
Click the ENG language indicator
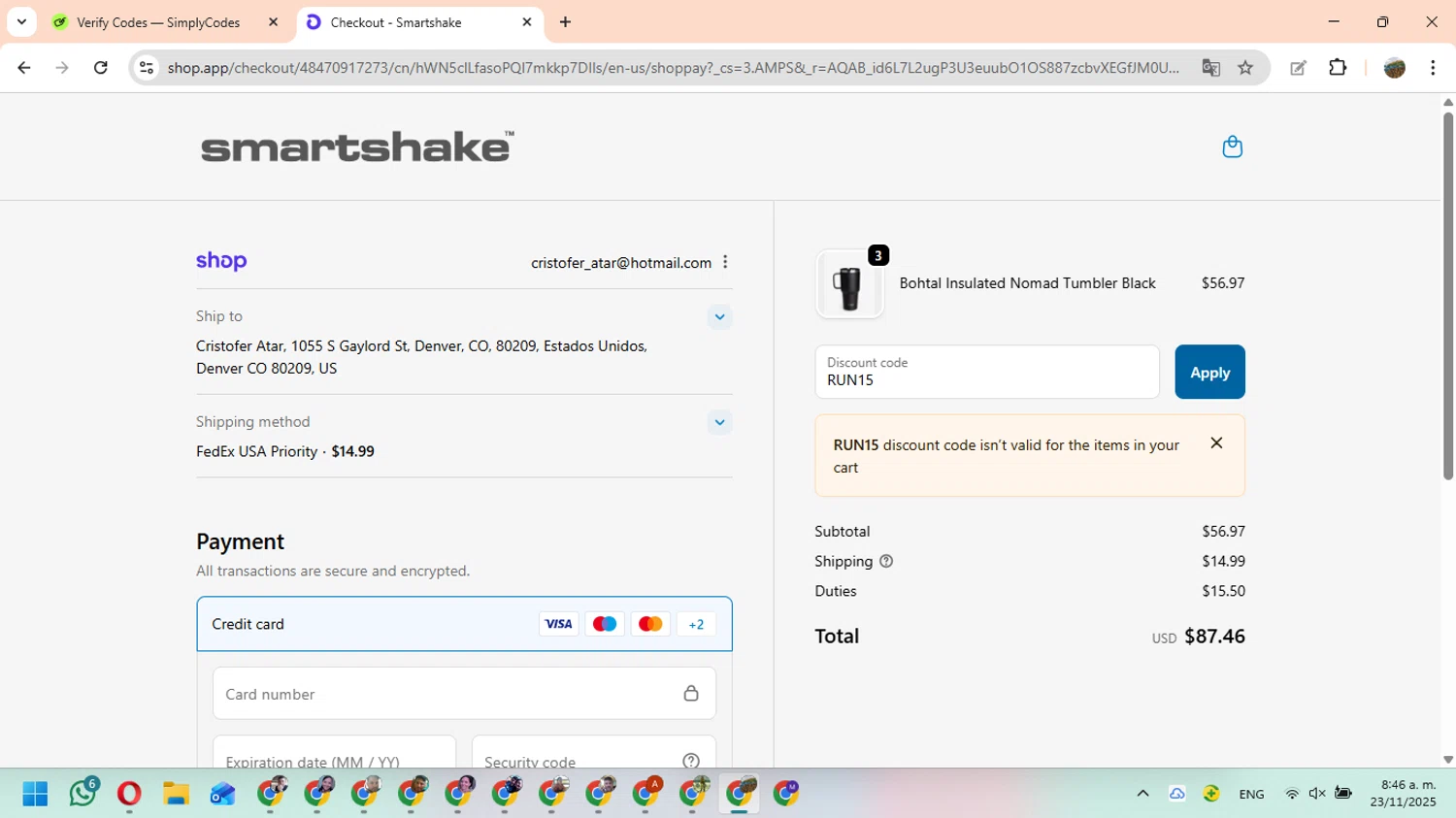1251,794
